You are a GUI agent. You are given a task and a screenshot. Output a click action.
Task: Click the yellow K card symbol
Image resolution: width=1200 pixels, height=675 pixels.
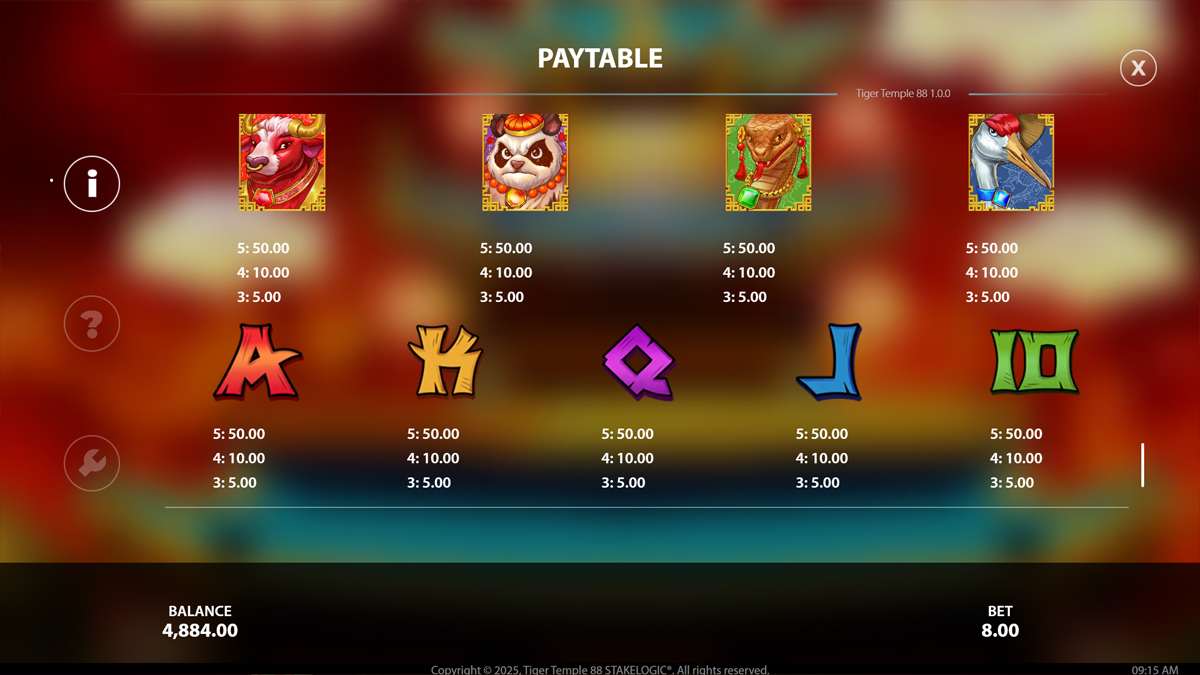tap(445, 362)
